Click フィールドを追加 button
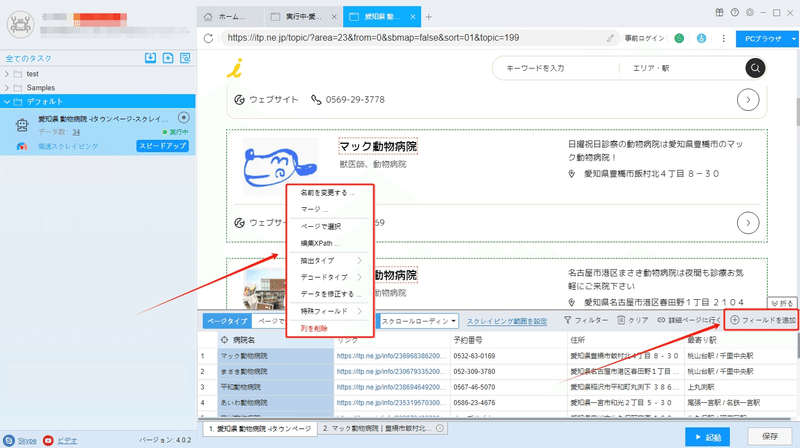800x448 pixels. point(762,320)
